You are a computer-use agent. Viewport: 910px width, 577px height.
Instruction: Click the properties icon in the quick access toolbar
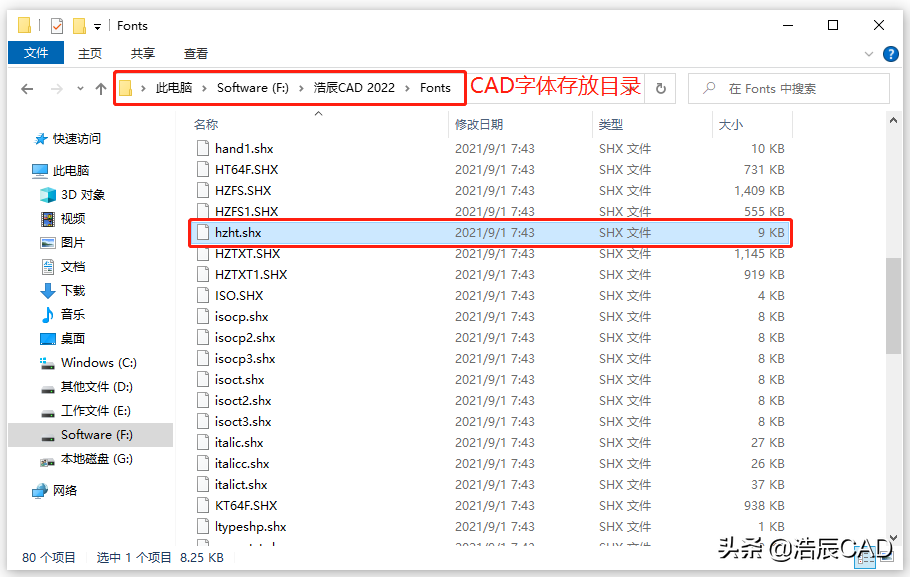click(x=56, y=25)
